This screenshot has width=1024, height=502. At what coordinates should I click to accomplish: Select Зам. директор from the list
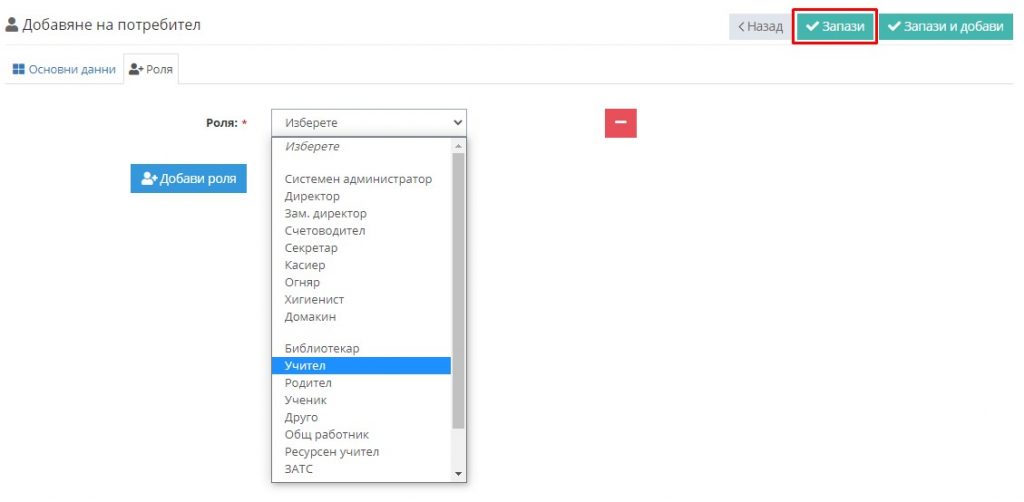(325, 214)
